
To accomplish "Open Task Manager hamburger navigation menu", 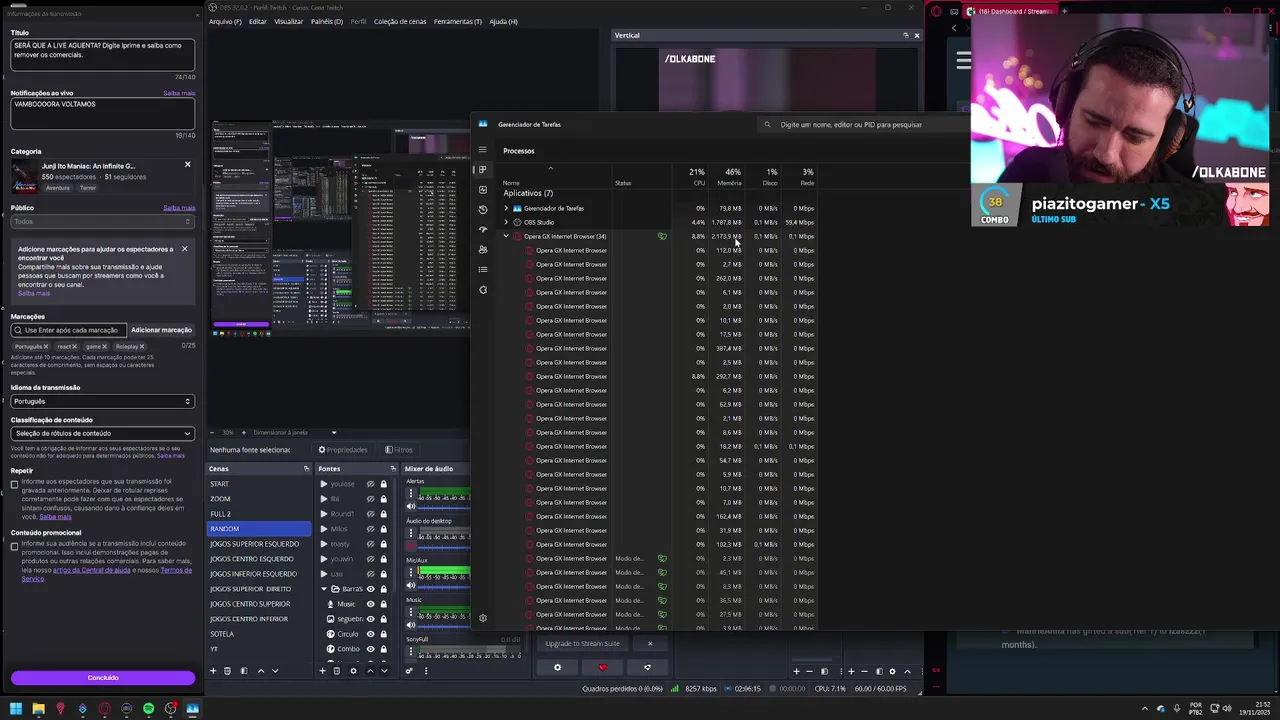I will (x=482, y=150).
